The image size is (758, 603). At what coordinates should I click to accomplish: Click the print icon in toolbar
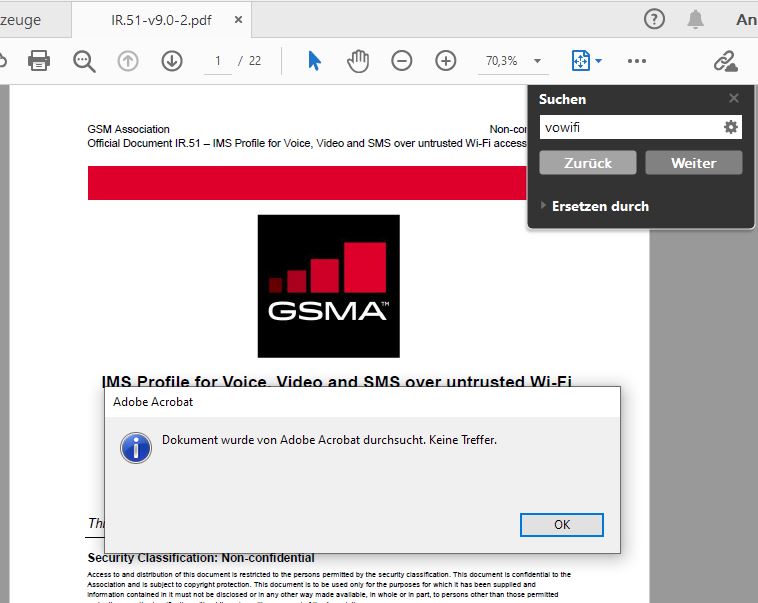pos(39,61)
